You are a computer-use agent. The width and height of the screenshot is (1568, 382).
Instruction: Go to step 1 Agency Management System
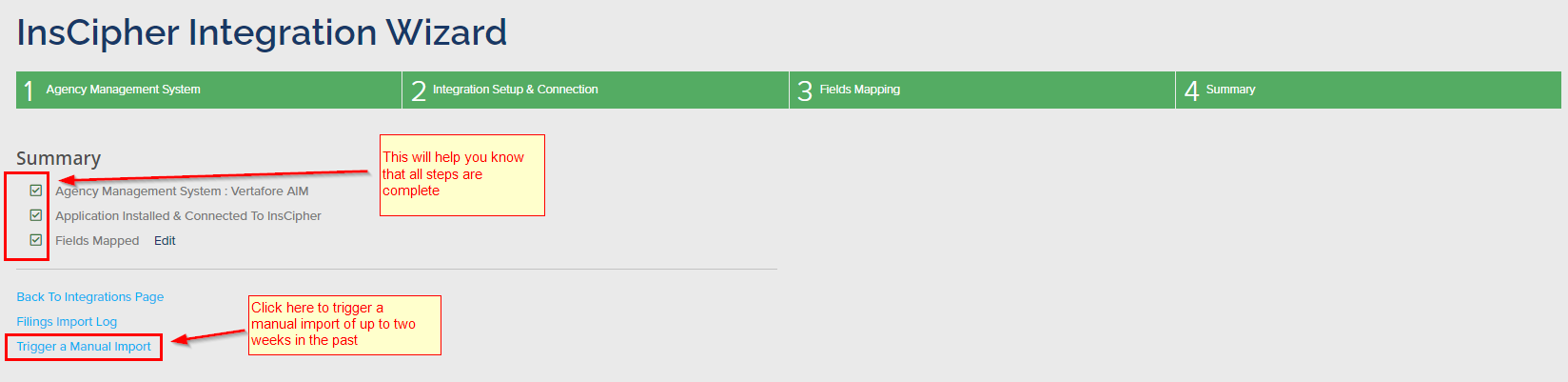tap(123, 90)
